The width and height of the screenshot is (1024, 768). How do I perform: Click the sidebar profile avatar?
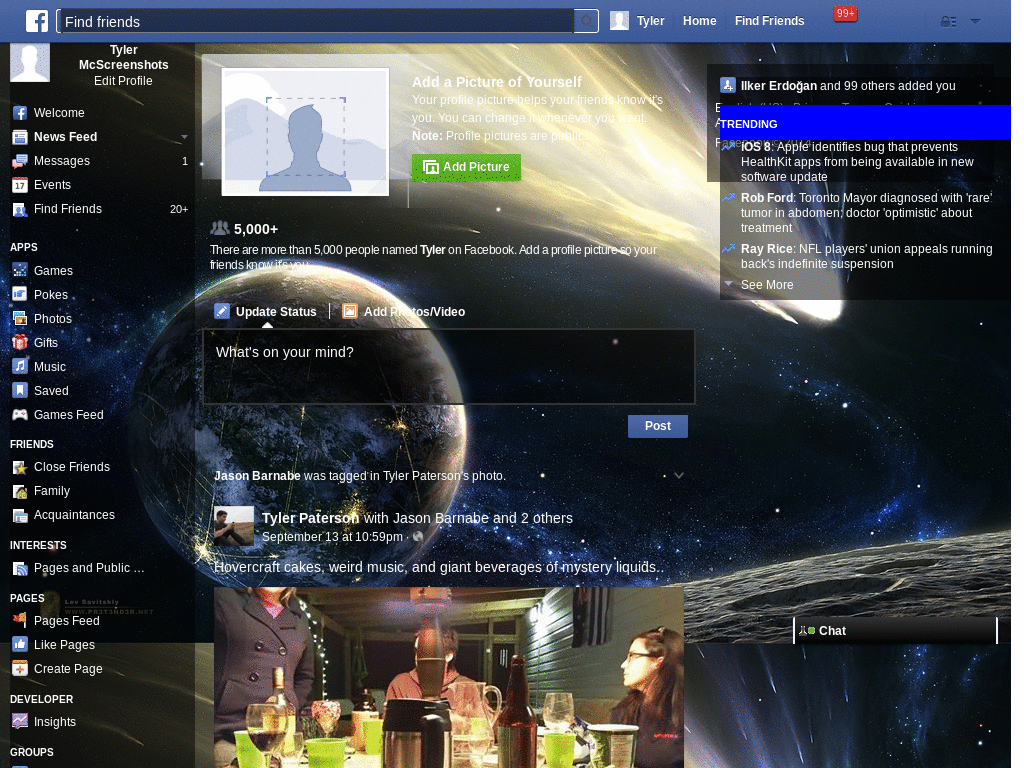click(29, 63)
